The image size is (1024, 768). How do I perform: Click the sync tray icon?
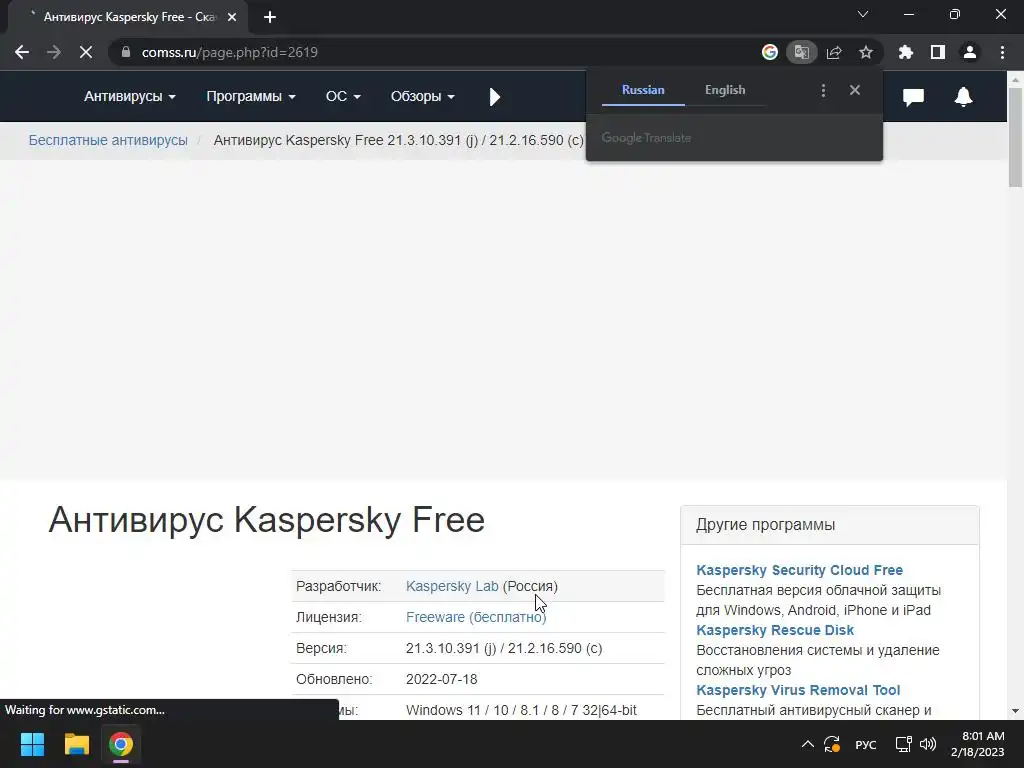click(832, 744)
